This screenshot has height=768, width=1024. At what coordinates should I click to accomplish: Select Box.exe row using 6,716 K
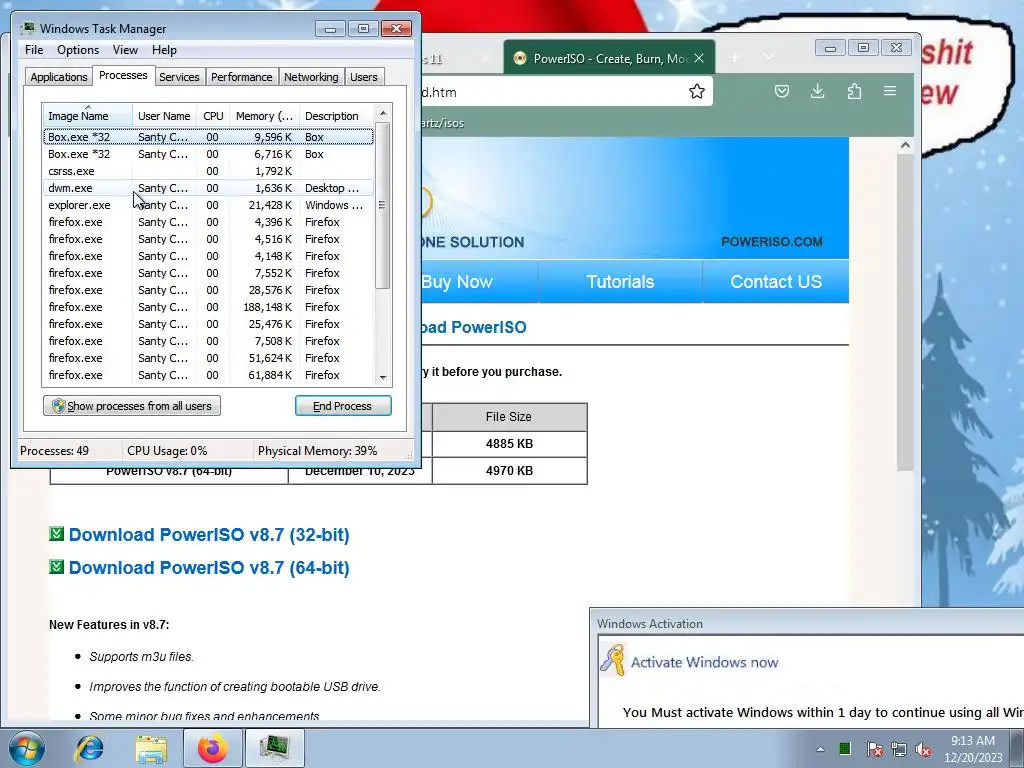coord(209,154)
